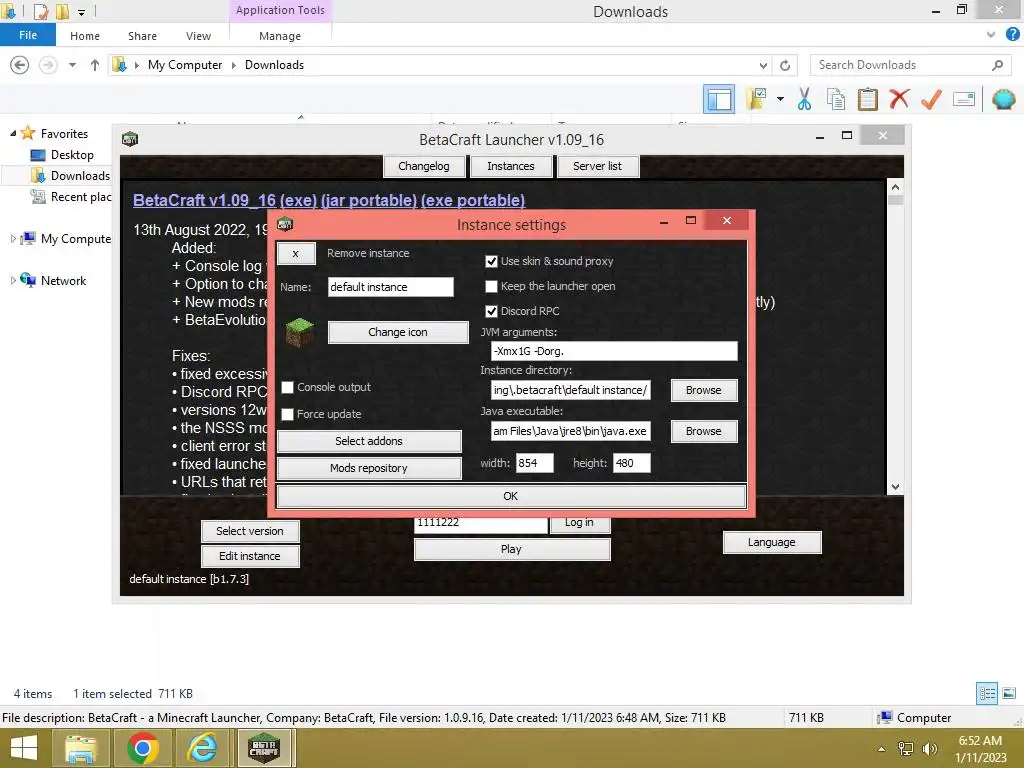The image size is (1024, 768).
Task: Click the orange checkmark icon in Explorer toolbar
Action: [931, 99]
